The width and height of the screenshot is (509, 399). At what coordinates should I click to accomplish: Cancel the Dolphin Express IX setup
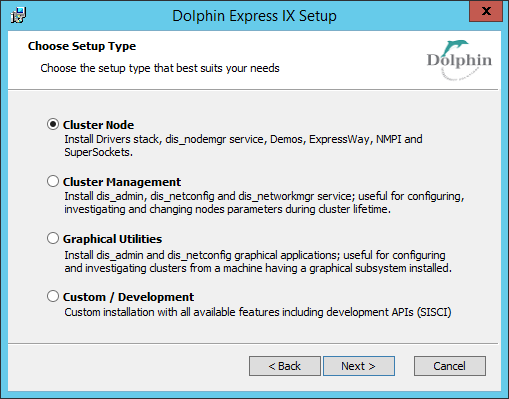pyautogui.click(x=450, y=366)
